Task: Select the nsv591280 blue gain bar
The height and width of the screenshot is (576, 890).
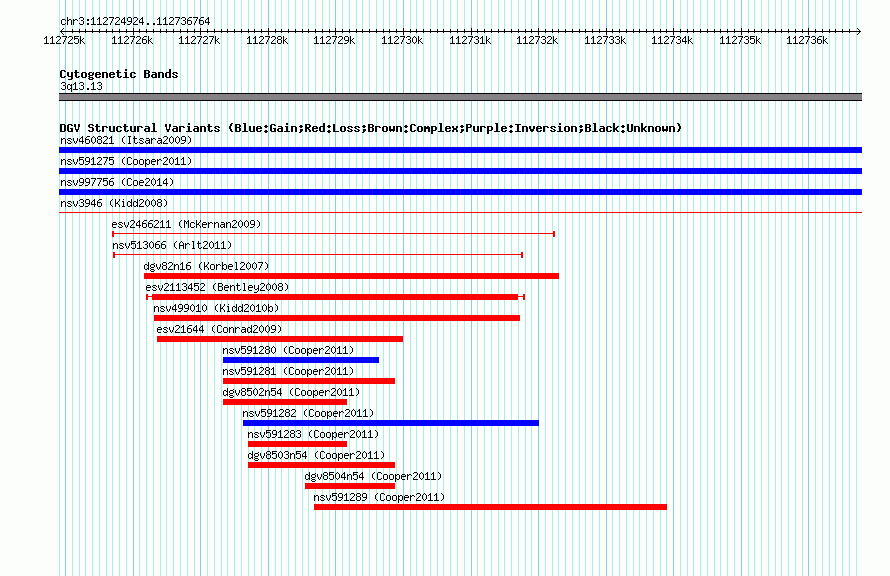Action: click(301, 360)
